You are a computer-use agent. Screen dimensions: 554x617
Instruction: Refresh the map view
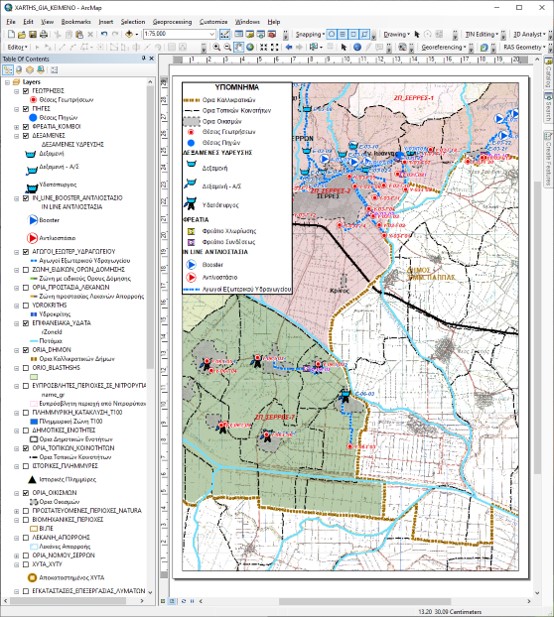click(x=183, y=601)
